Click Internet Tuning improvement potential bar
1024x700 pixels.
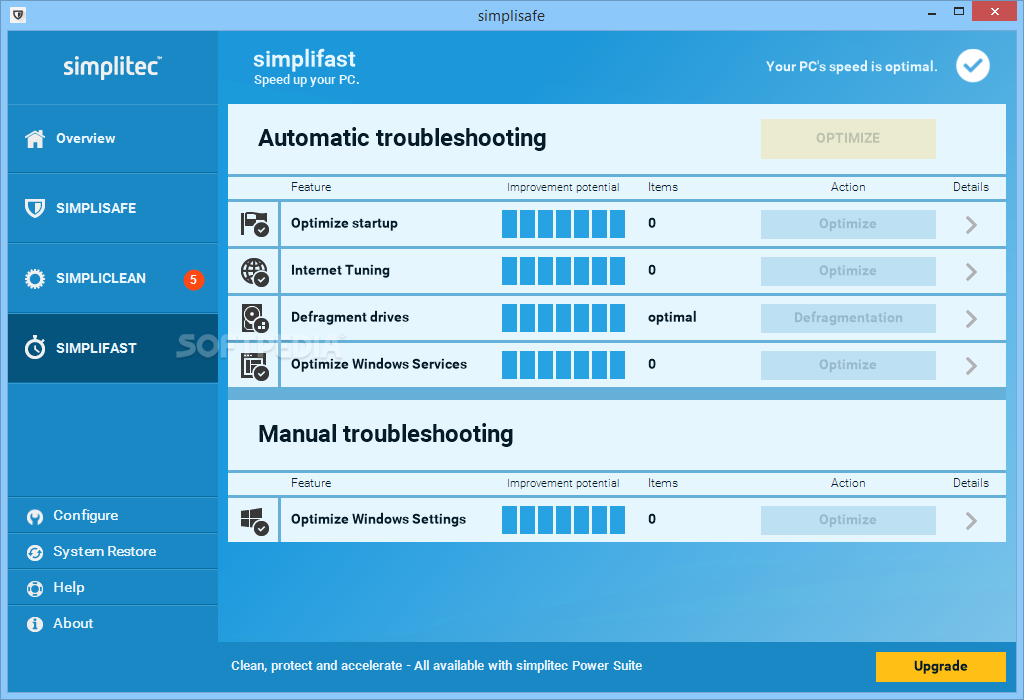563,271
